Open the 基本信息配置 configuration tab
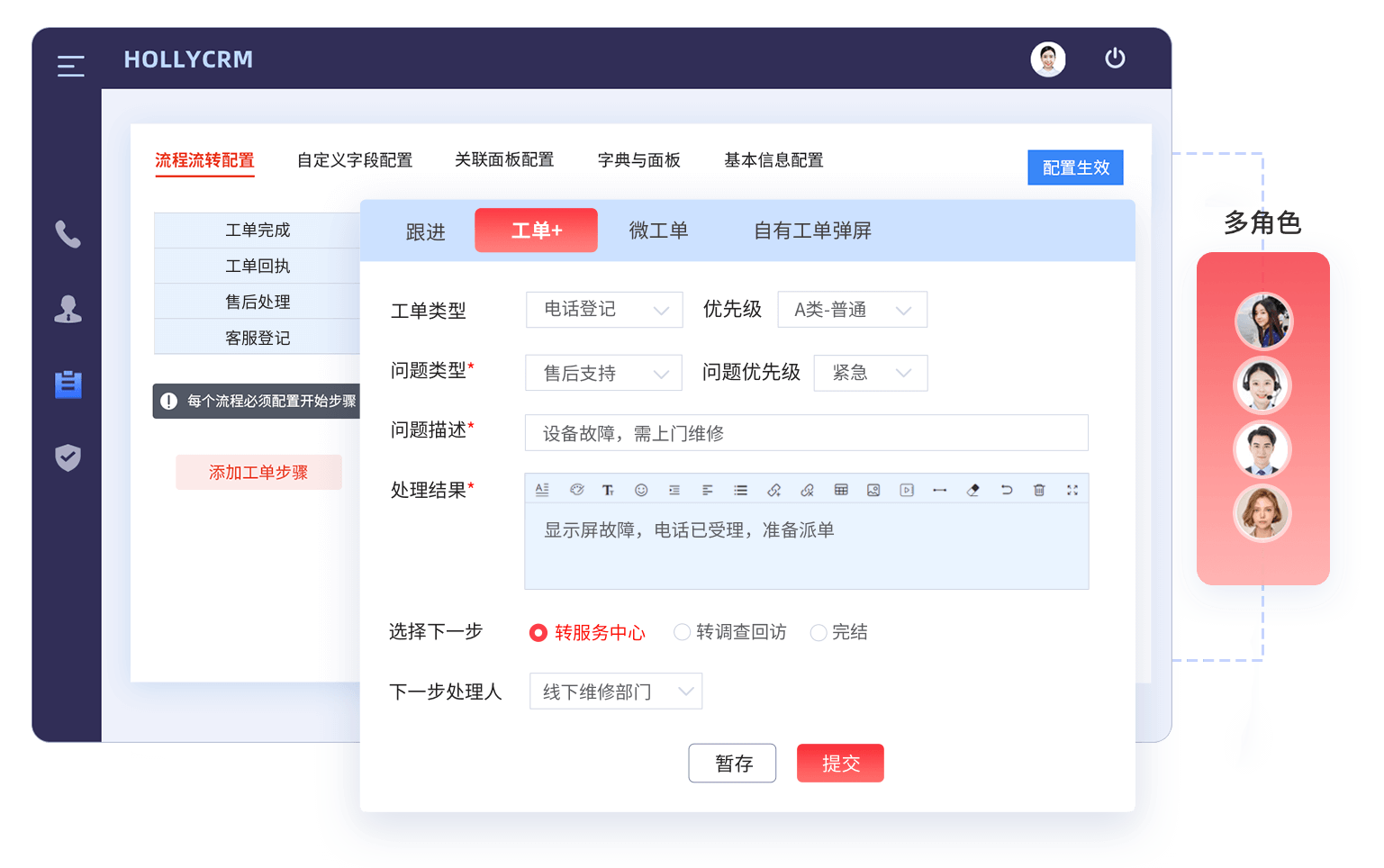1384x868 pixels. (773, 159)
